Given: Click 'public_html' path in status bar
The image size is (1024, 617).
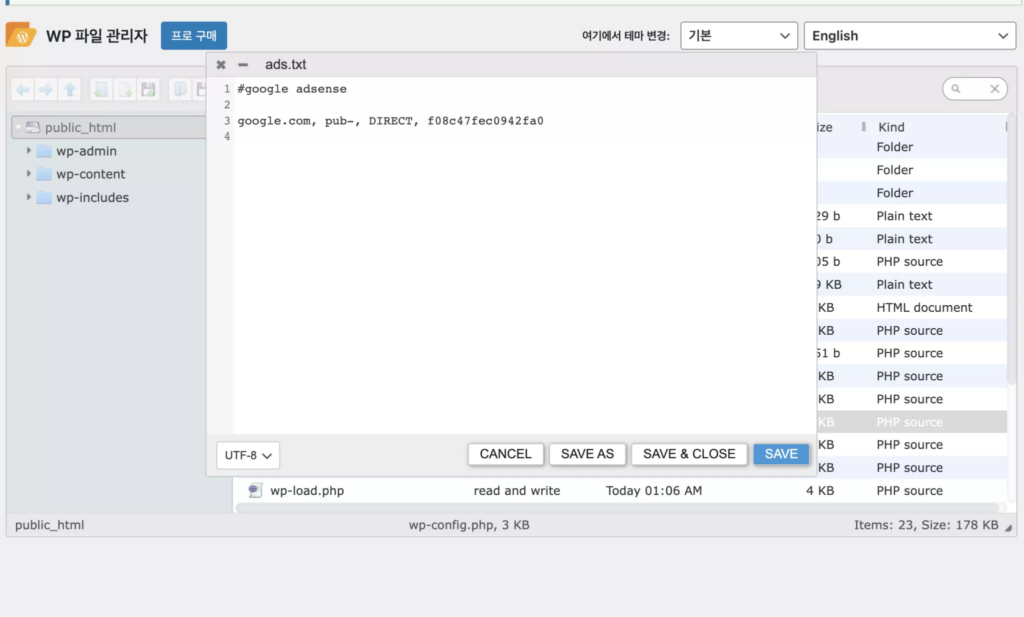Looking at the screenshot, I should tap(50, 525).
